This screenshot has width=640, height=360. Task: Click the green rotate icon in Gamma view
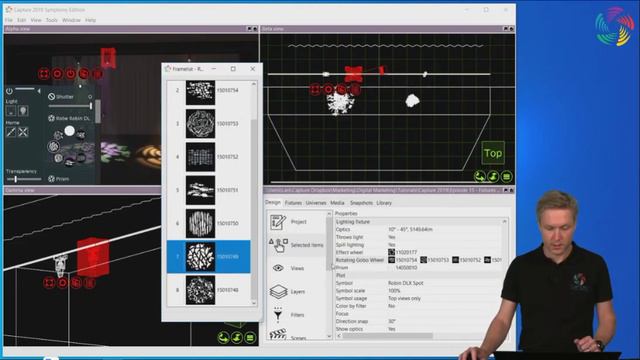223,338
